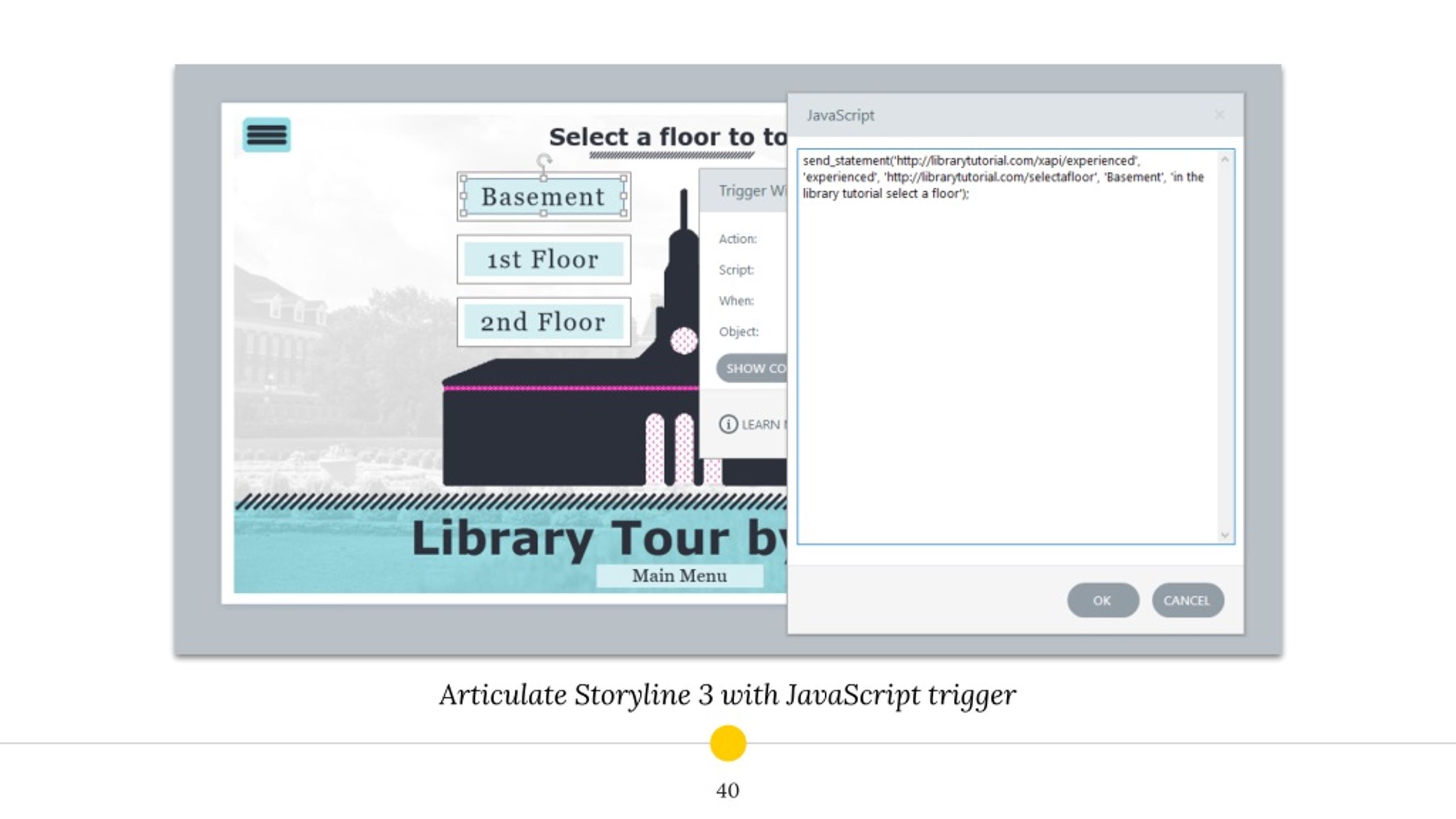The height and width of the screenshot is (819, 1456).
Task: Click the Object: label in the Trigger Wizard
Action: click(738, 332)
